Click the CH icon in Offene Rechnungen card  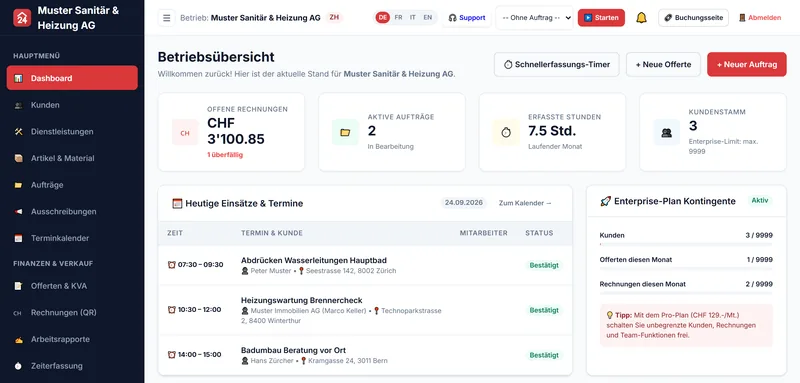pyautogui.click(x=185, y=133)
